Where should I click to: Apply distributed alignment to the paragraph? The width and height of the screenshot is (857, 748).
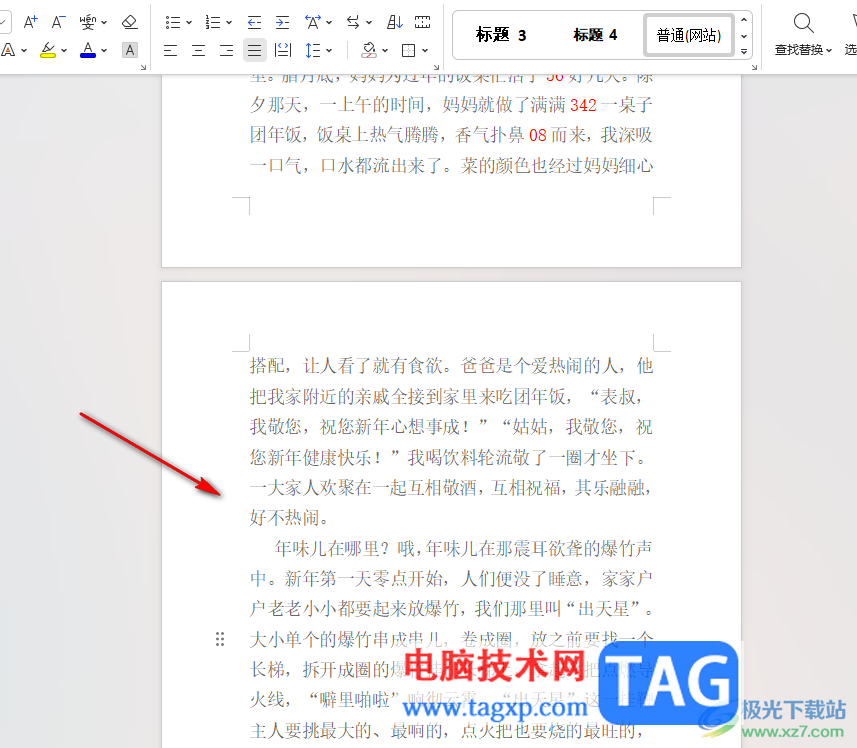[283, 50]
